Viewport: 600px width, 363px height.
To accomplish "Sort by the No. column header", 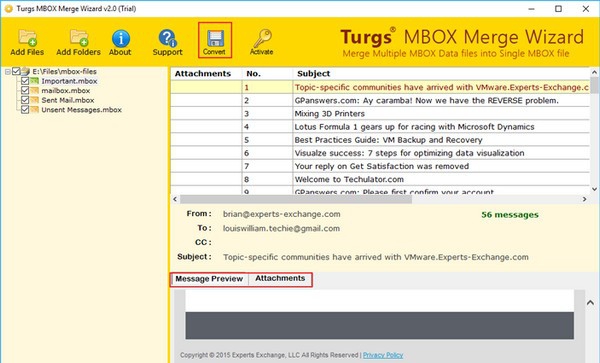I will click(x=267, y=73).
